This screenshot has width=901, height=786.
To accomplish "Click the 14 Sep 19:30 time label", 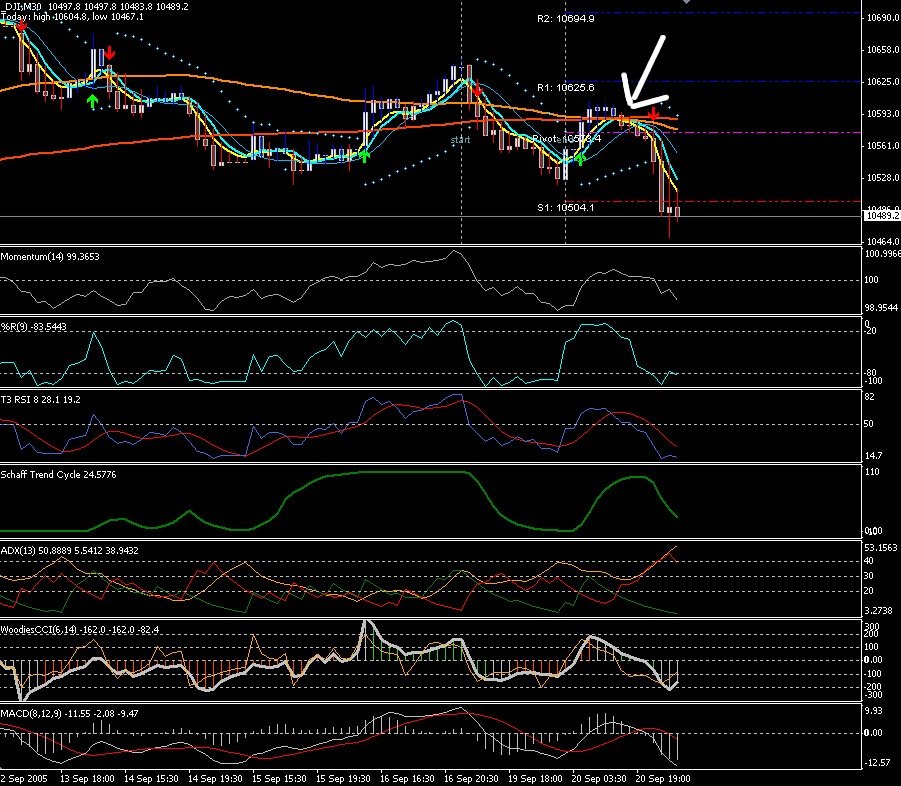I will click(x=215, y=779).
